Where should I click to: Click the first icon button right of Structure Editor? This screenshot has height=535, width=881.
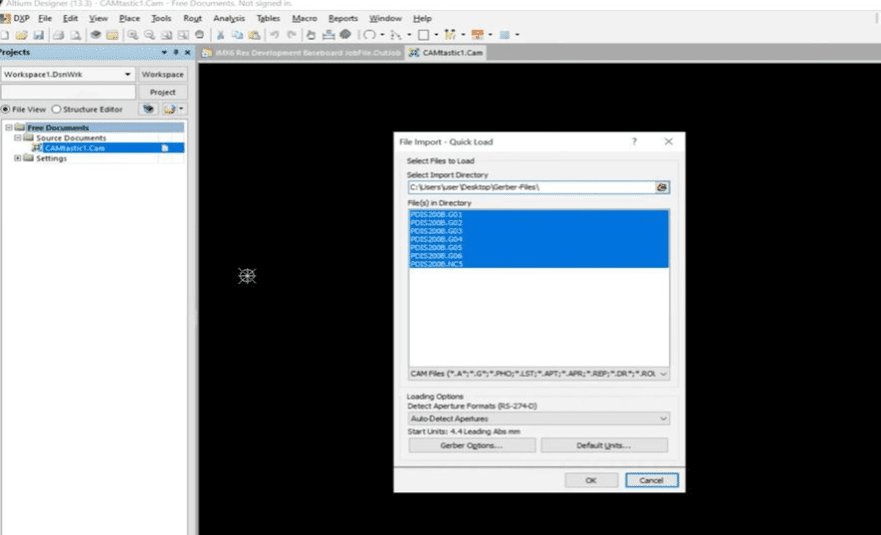click(x=148, y=109)
